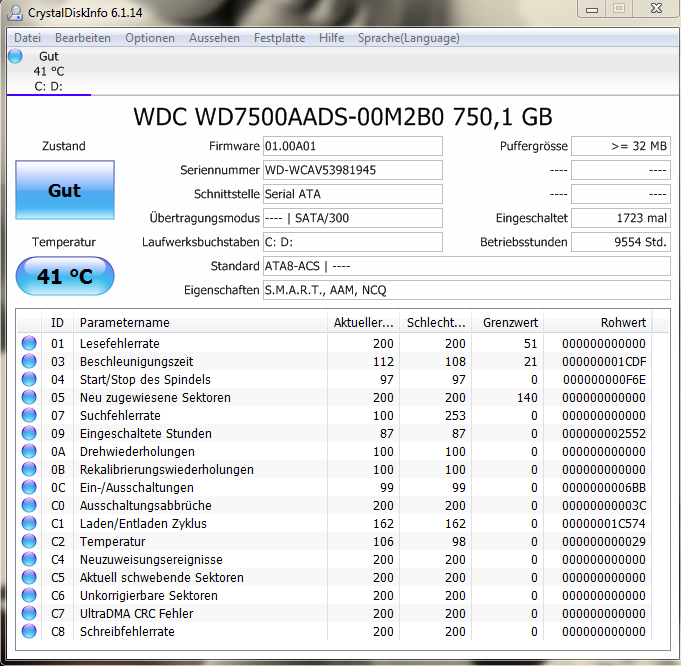681x666 pixels.
Task: Click the Laufwerksbuchstaben field C: D:
Action: [x=353, y=242]
